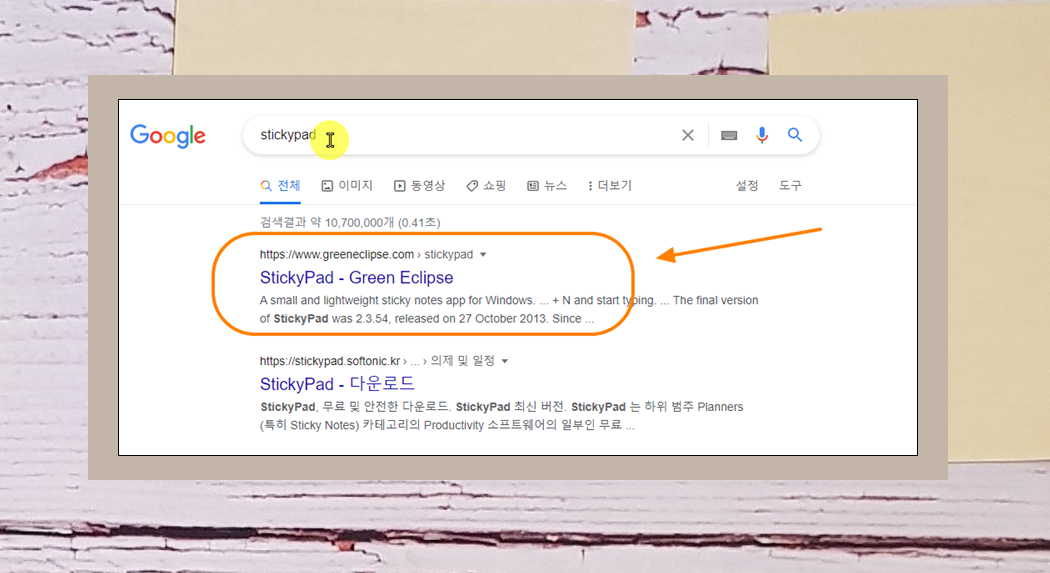Viewport: 1050px width, 573px height.
Task: Click the Green Eclipse description snippet
Action: click(509, 309)
